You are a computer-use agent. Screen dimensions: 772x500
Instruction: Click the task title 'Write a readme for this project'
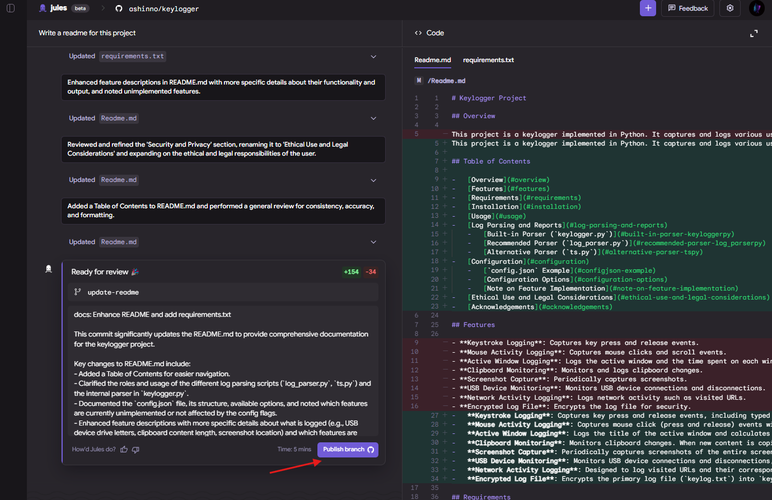point(87,33)
